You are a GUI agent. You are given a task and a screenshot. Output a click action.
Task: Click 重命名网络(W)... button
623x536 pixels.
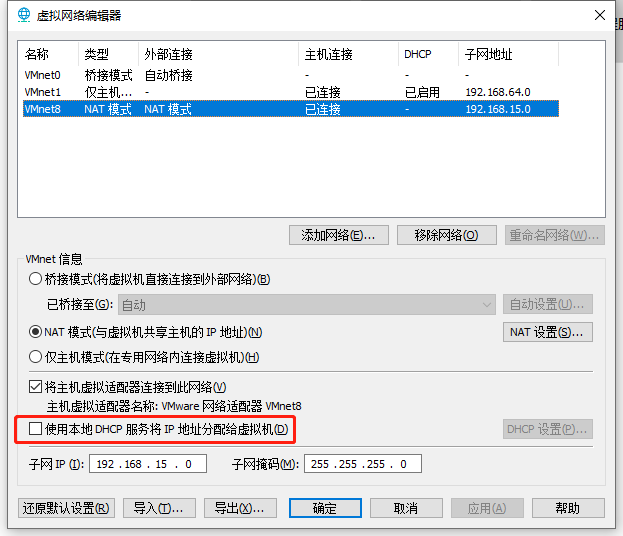555,235
